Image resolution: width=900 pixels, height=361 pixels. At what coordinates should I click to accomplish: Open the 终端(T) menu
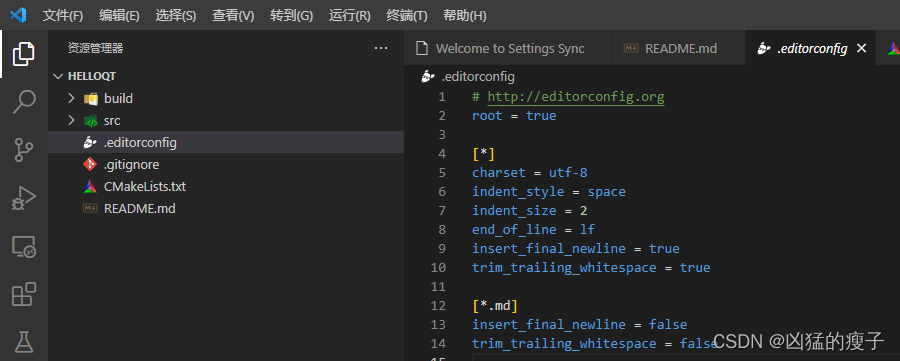pyautogui.click(x=407, y=15)
